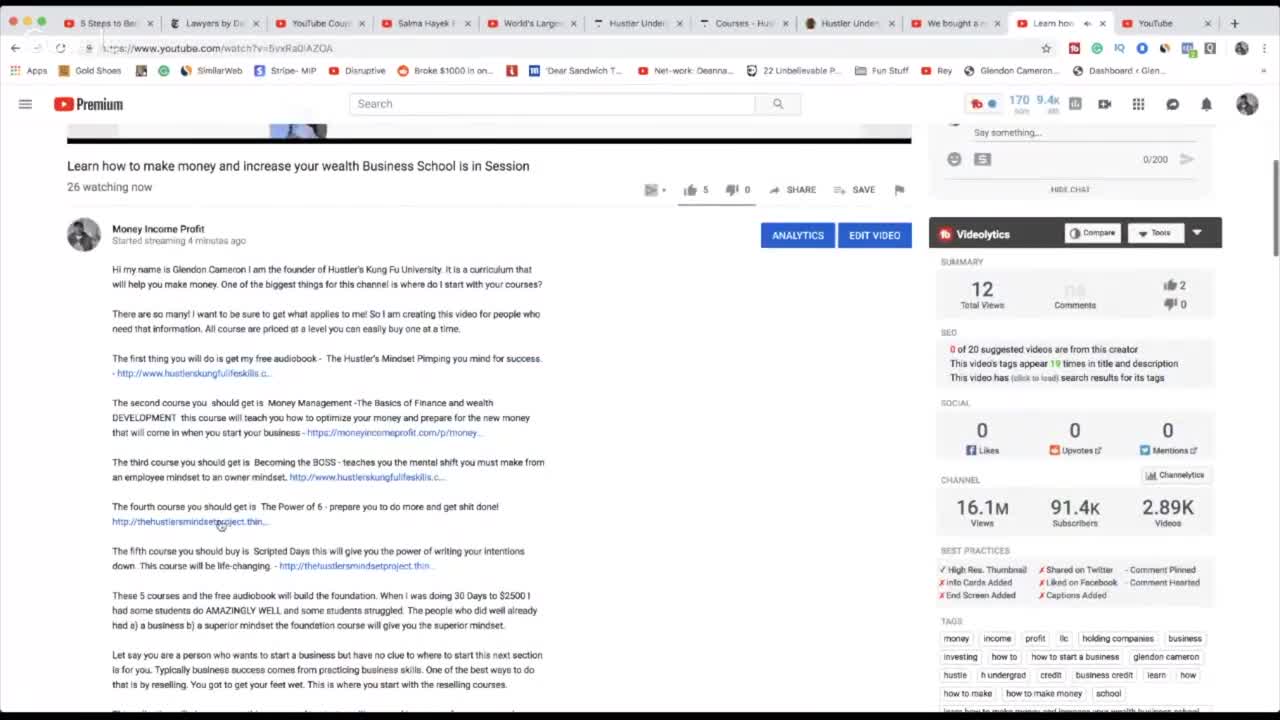Switch to the 5 Steps to Be tab

[108, 23]
